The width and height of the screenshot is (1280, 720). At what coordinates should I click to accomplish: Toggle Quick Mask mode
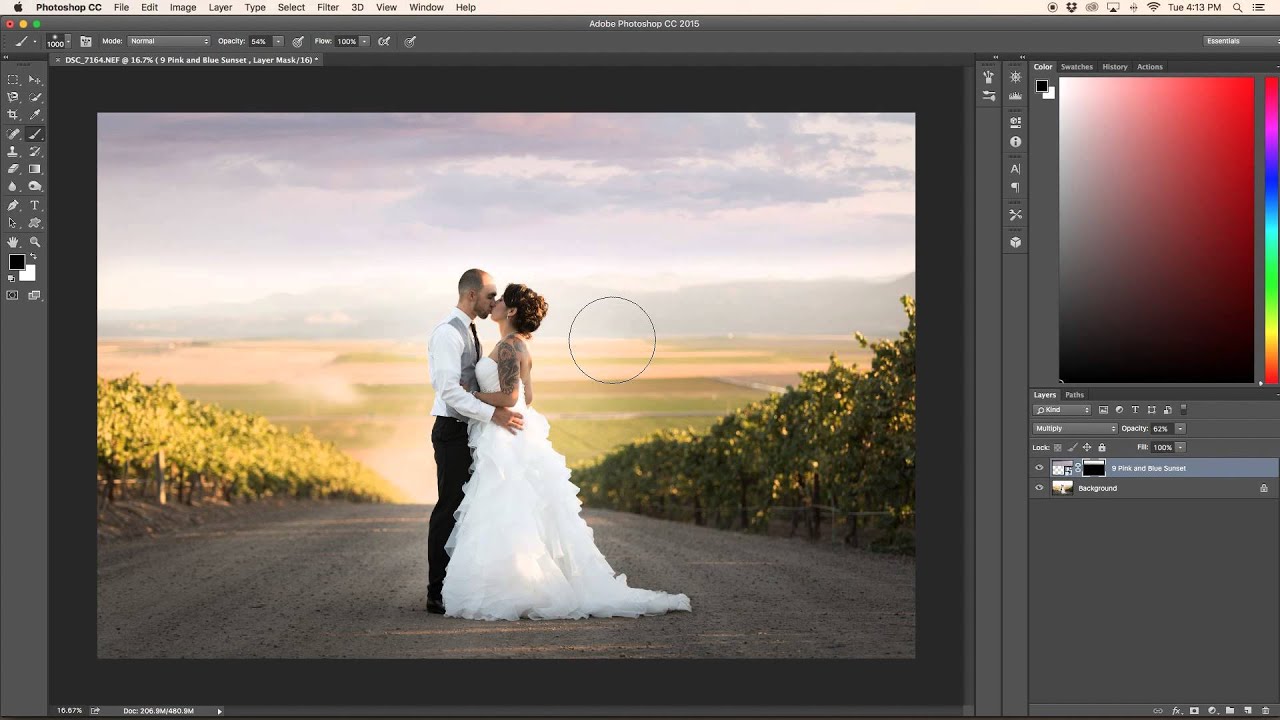point(13,295)
